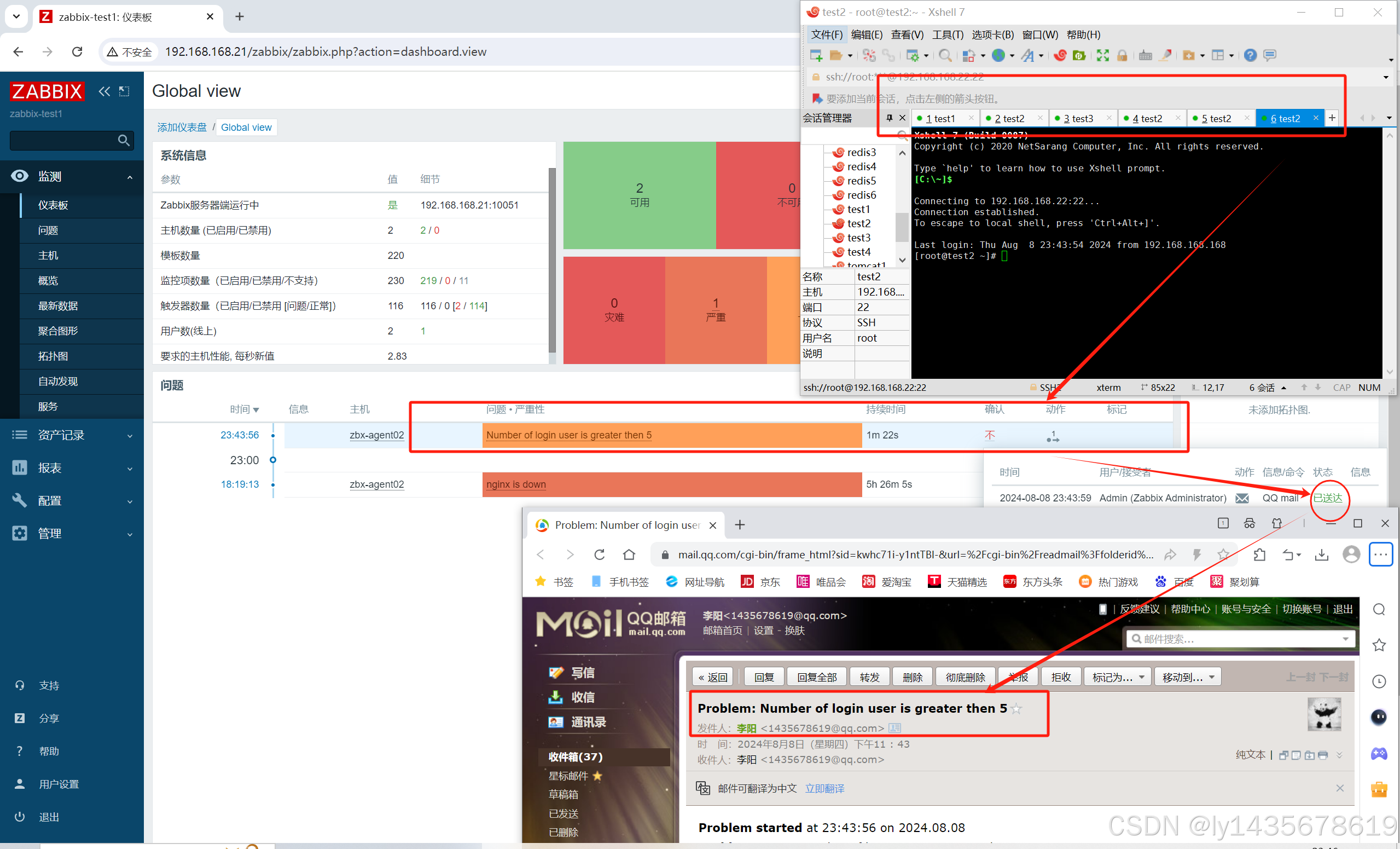Click the search magnifier in Zabbix sidebar
1400x849 pixels.
[124, 140]
